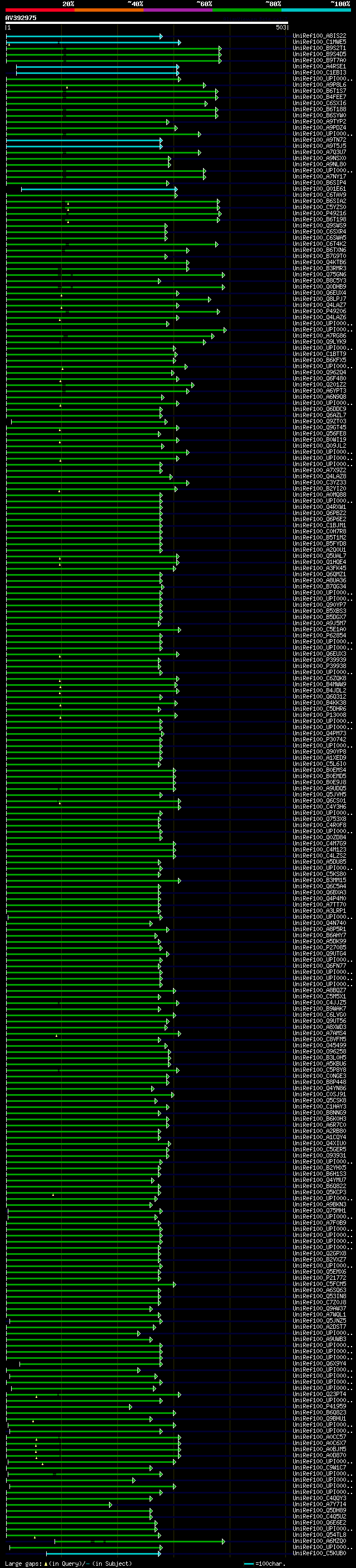Select hit label UniRef100_Q8LPJ7
356x1568 pixels.
(x=319, y=299)
